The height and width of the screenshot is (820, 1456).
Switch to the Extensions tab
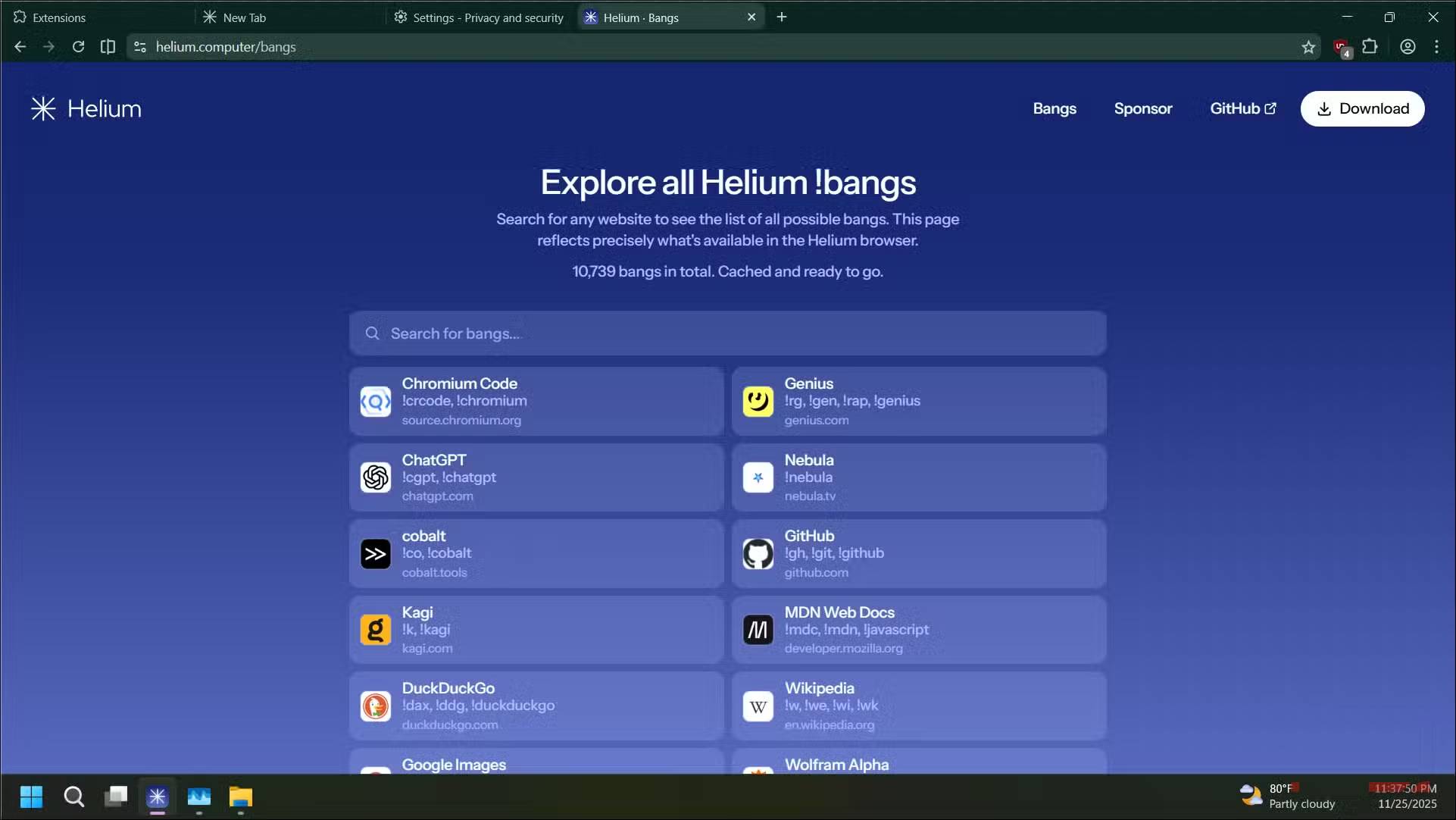(59, 17)
